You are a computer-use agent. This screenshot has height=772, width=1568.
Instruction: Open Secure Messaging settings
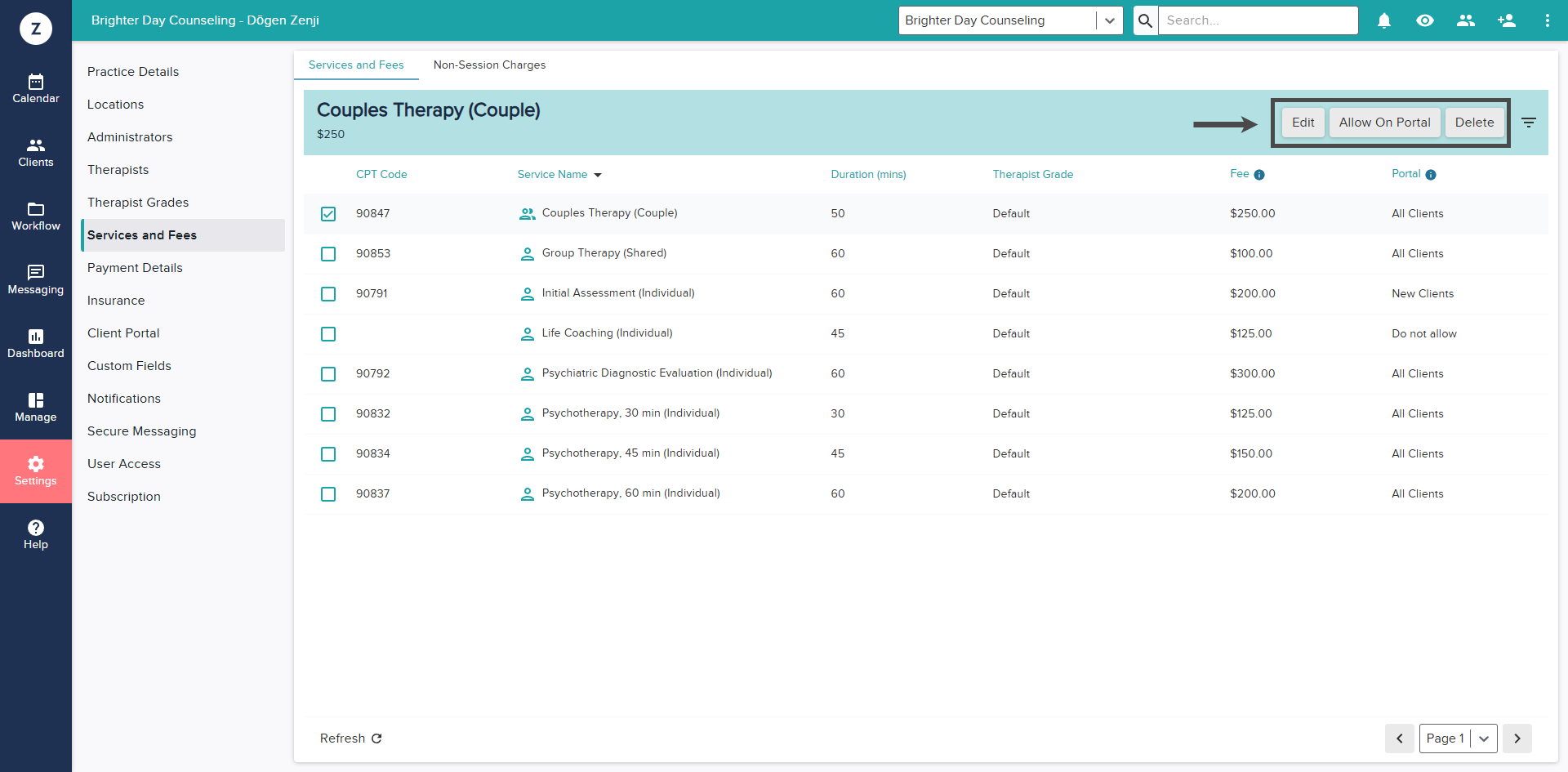click(142, 431)
